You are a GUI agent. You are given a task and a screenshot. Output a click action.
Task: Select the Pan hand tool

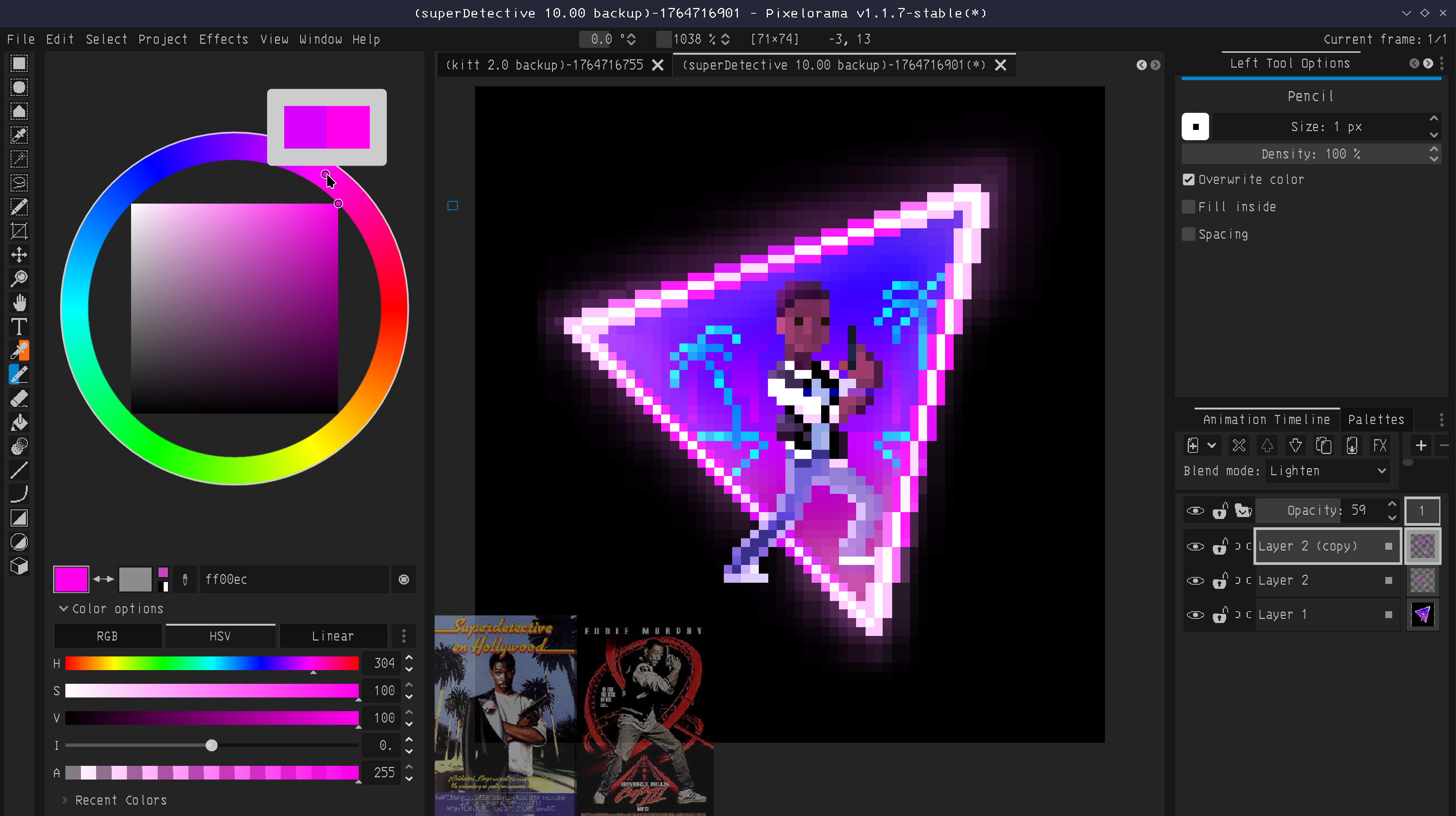pyautogui.click(x=19, y=302)
